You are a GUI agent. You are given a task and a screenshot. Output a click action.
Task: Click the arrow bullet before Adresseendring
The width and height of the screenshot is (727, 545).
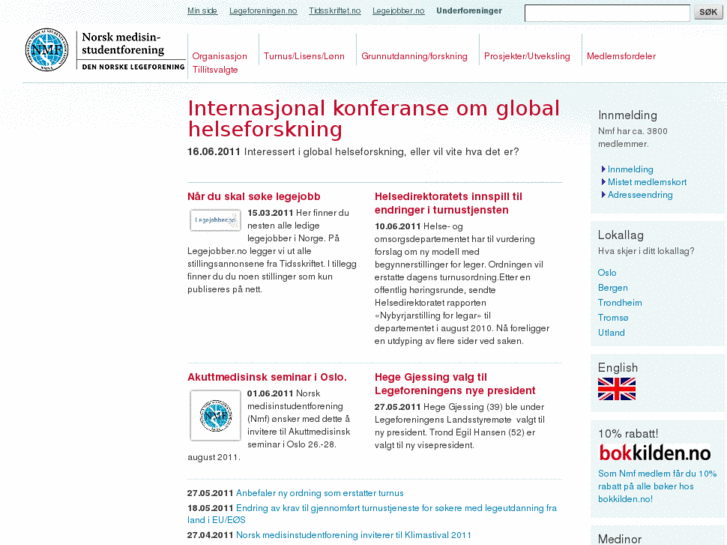tap(603, 194)
